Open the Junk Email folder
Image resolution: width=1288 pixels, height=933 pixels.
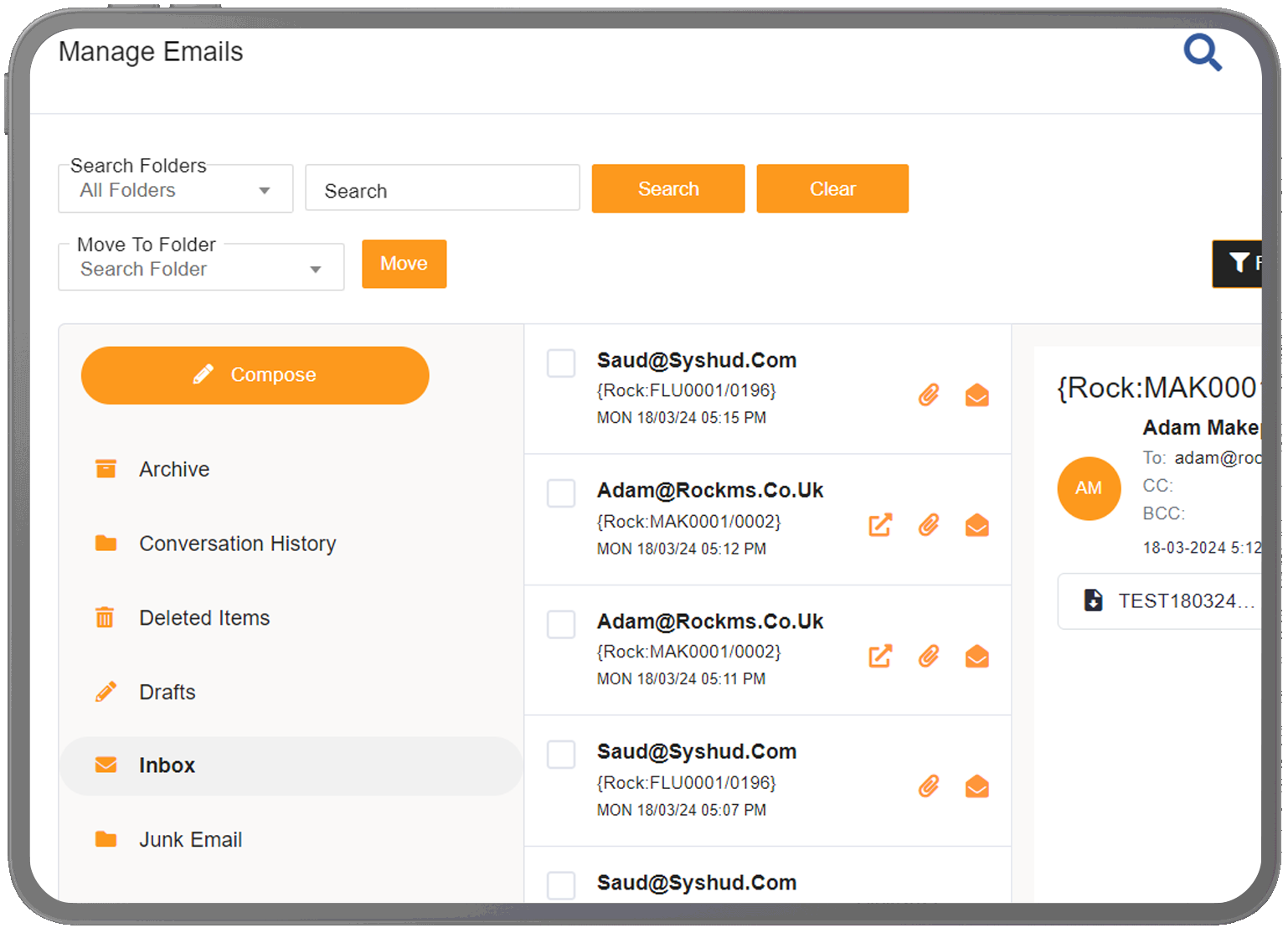291,839
